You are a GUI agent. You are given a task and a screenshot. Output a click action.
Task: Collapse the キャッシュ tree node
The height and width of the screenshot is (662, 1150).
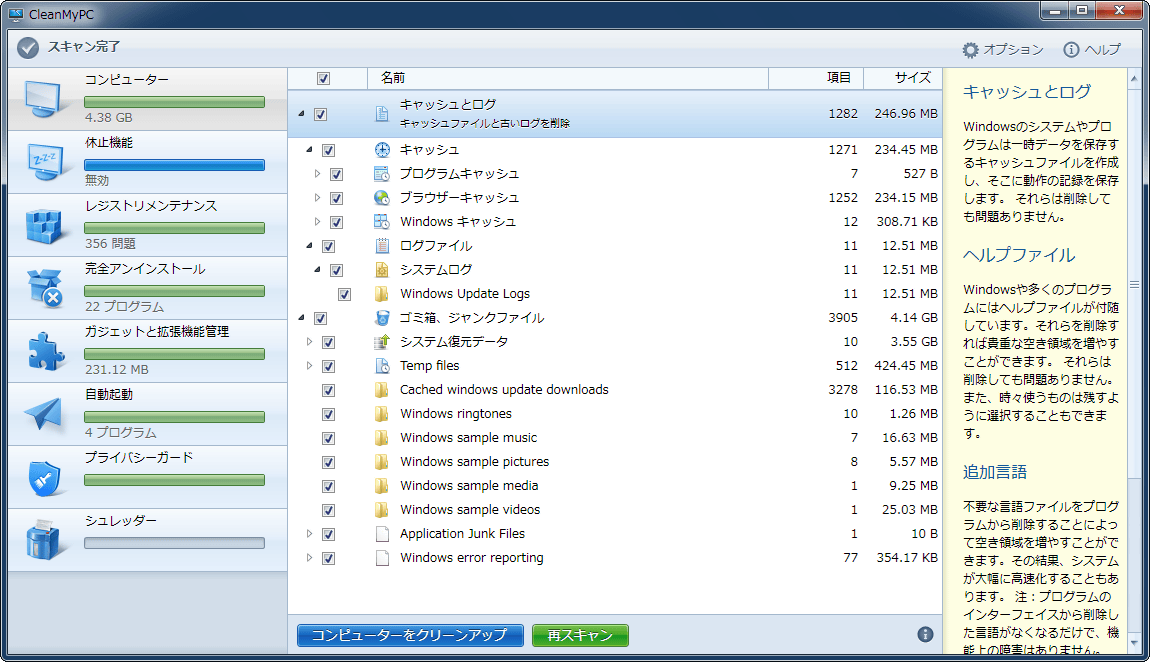point(310,150)
